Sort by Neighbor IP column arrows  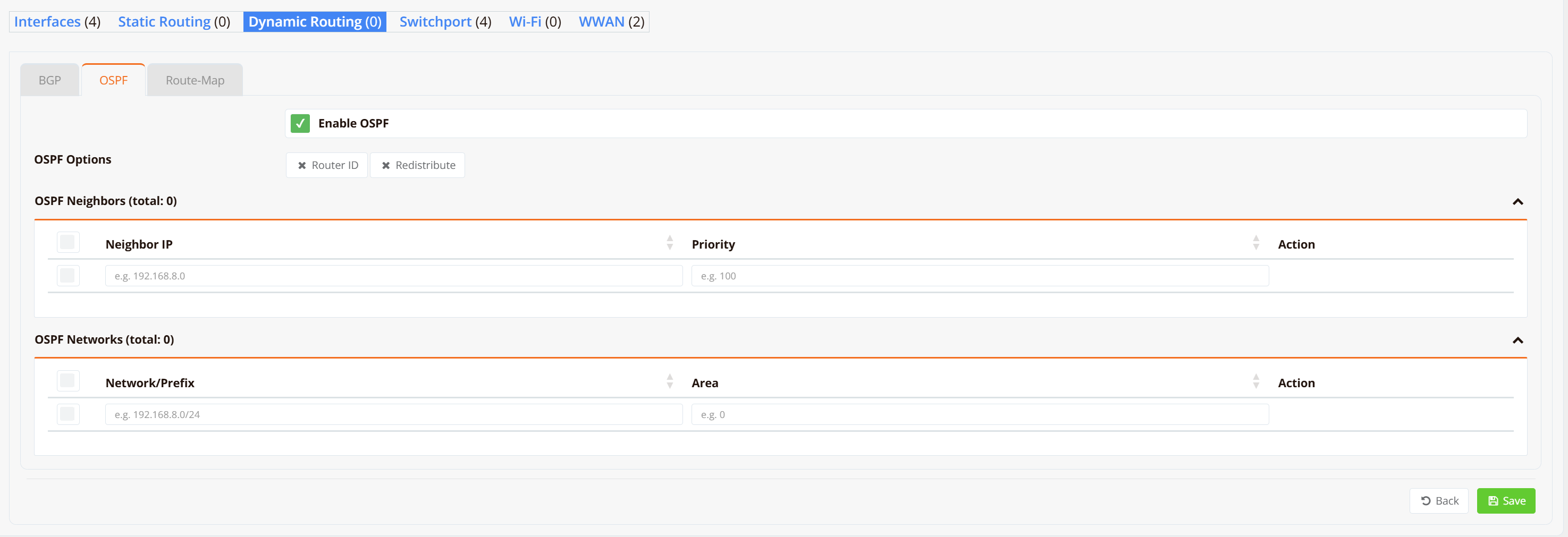click(670, 243)
